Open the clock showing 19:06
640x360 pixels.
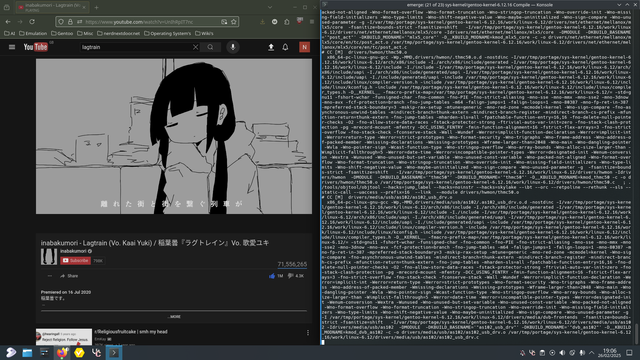click(x=610, y=353)
